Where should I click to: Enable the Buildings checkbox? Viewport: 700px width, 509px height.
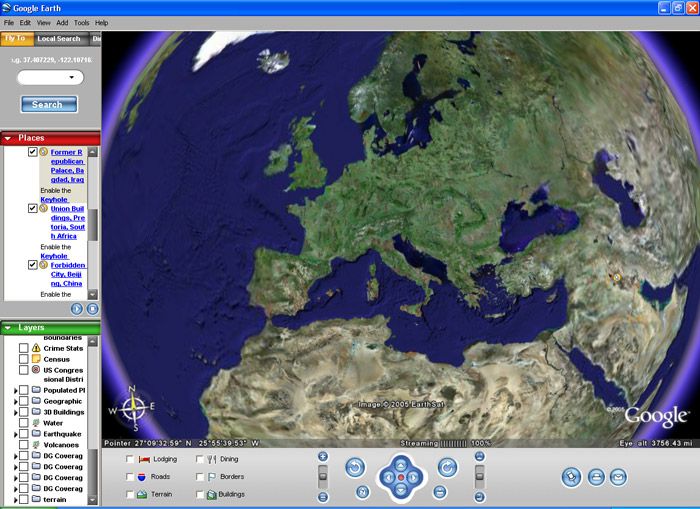pos(200,494)
